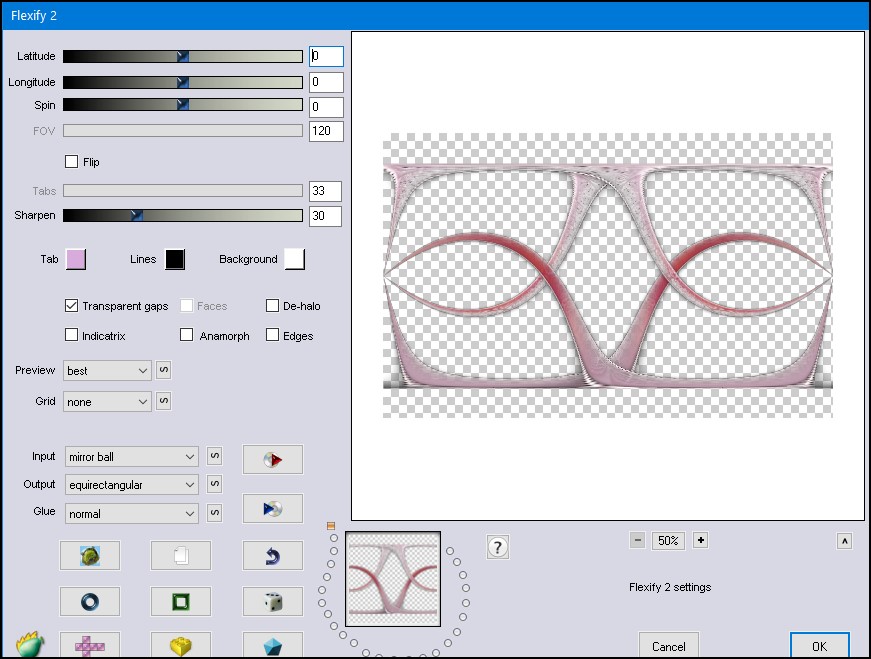Screen dimensions: 871x659
Task: Open the Preview quality dropdown
Action: click(107, 371)
